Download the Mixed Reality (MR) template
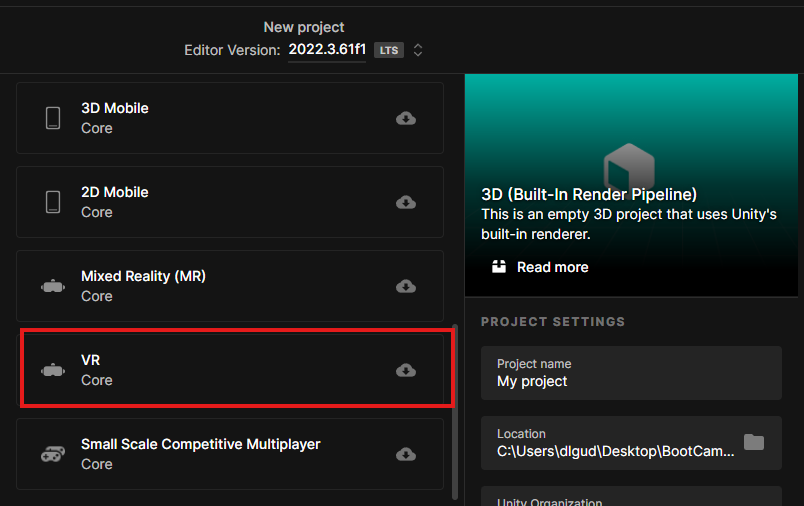This screenshot has height=506, width=804. pos(406,286)
